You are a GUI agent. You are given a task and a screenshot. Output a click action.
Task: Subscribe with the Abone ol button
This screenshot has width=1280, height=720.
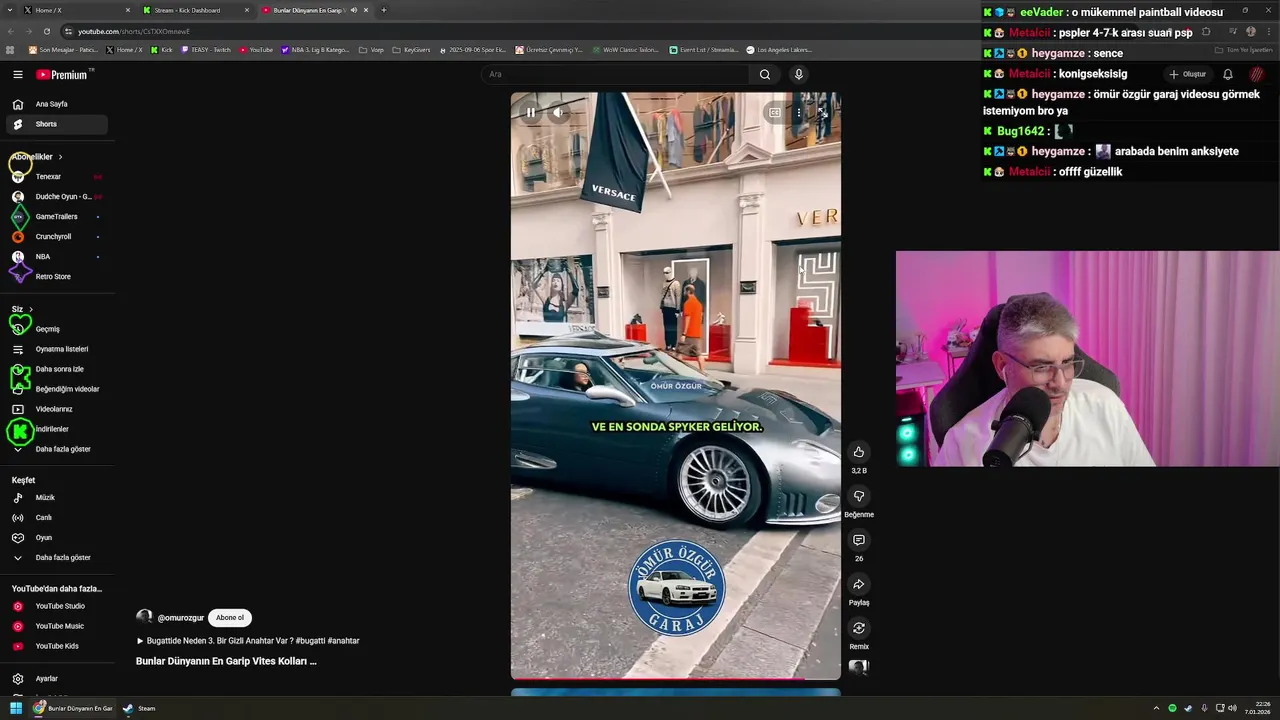click(230, 618)
